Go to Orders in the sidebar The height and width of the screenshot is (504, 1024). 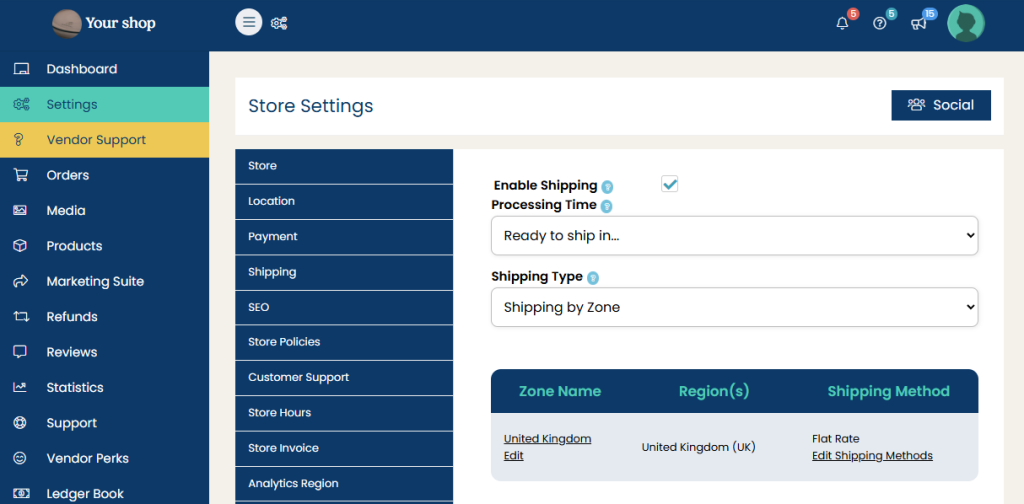(67, 175)
